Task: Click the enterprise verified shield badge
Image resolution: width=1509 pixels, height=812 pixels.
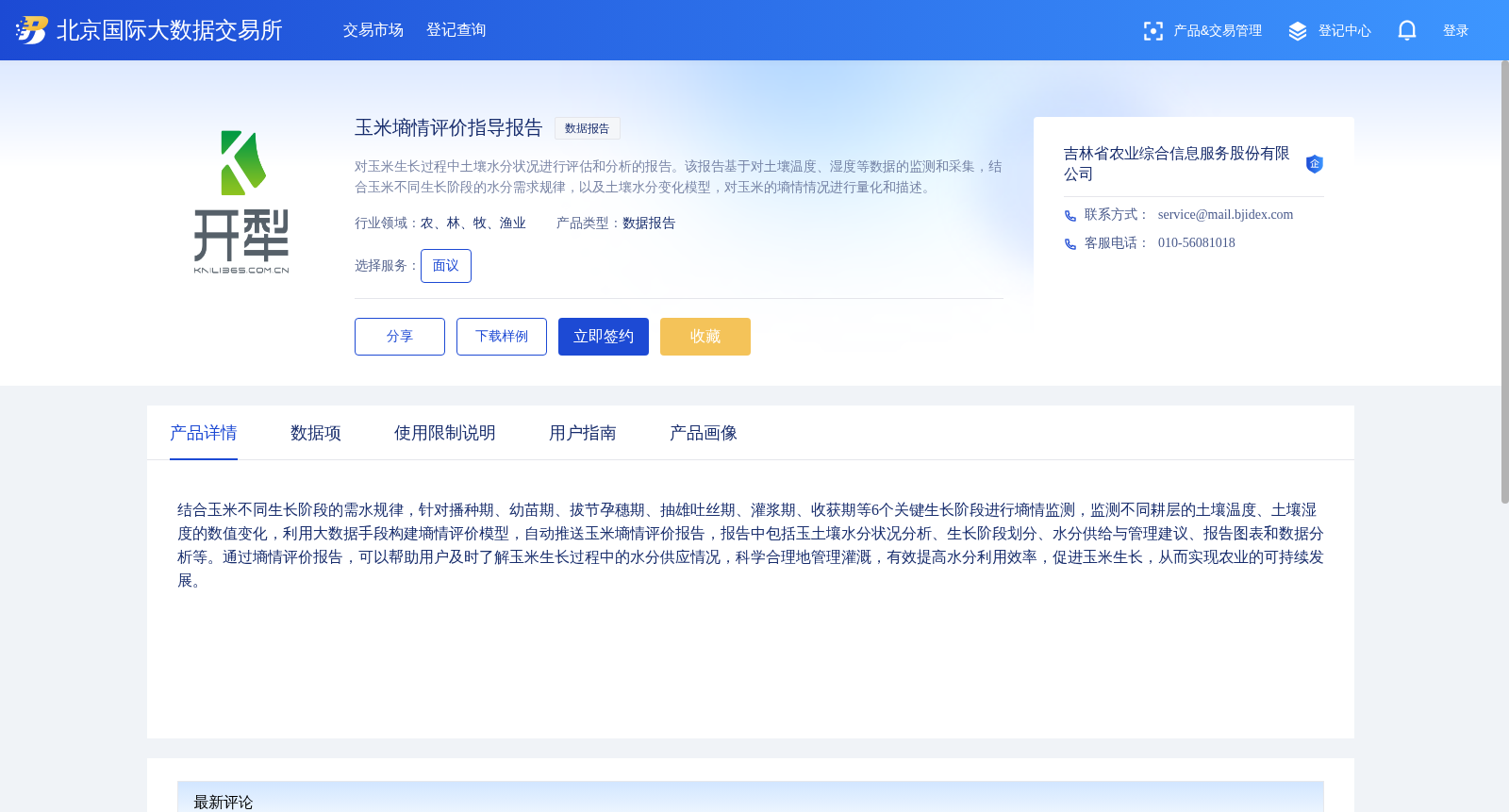Action: tap(1314, 164)
